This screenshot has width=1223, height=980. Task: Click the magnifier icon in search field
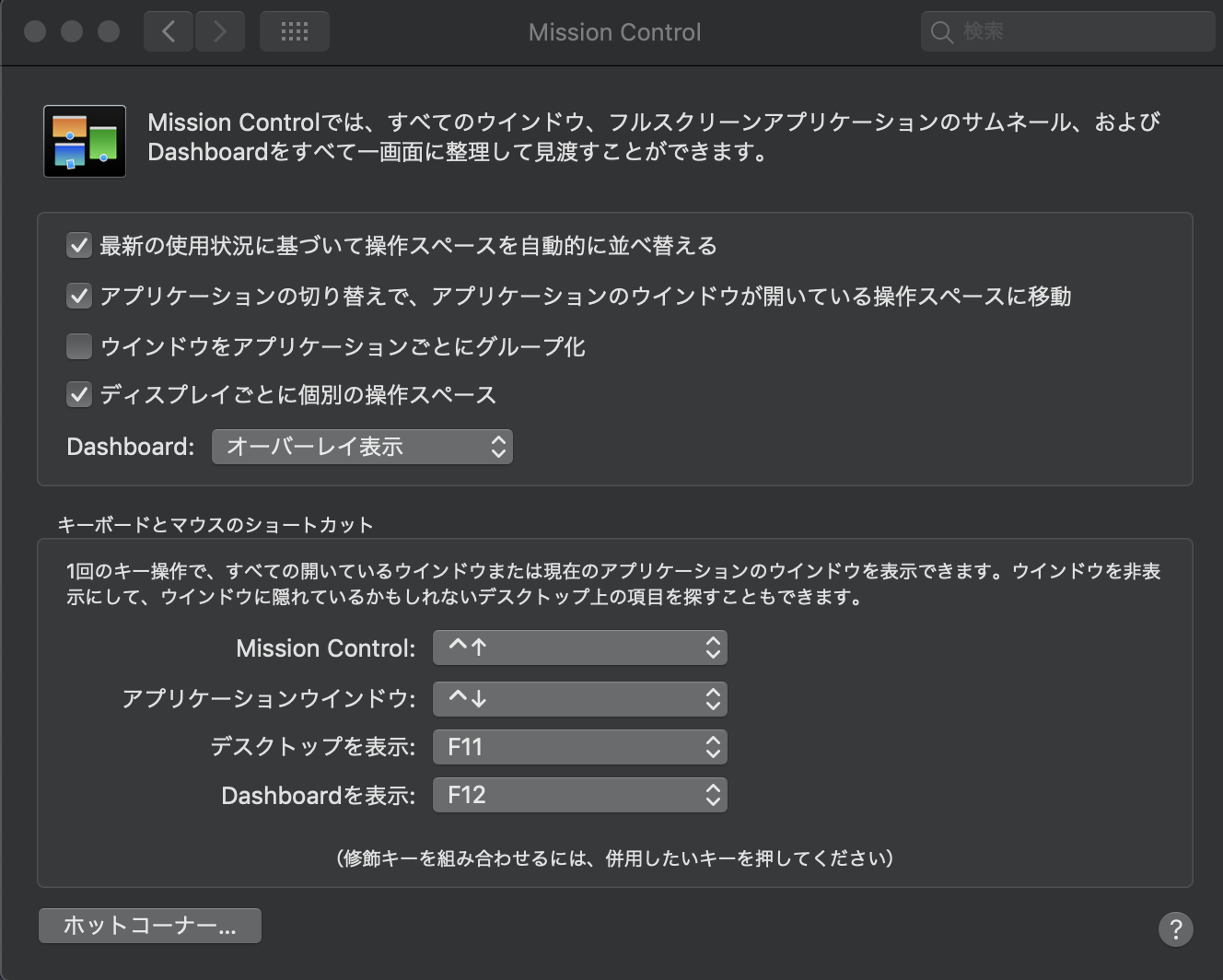[x=941, y=32]
